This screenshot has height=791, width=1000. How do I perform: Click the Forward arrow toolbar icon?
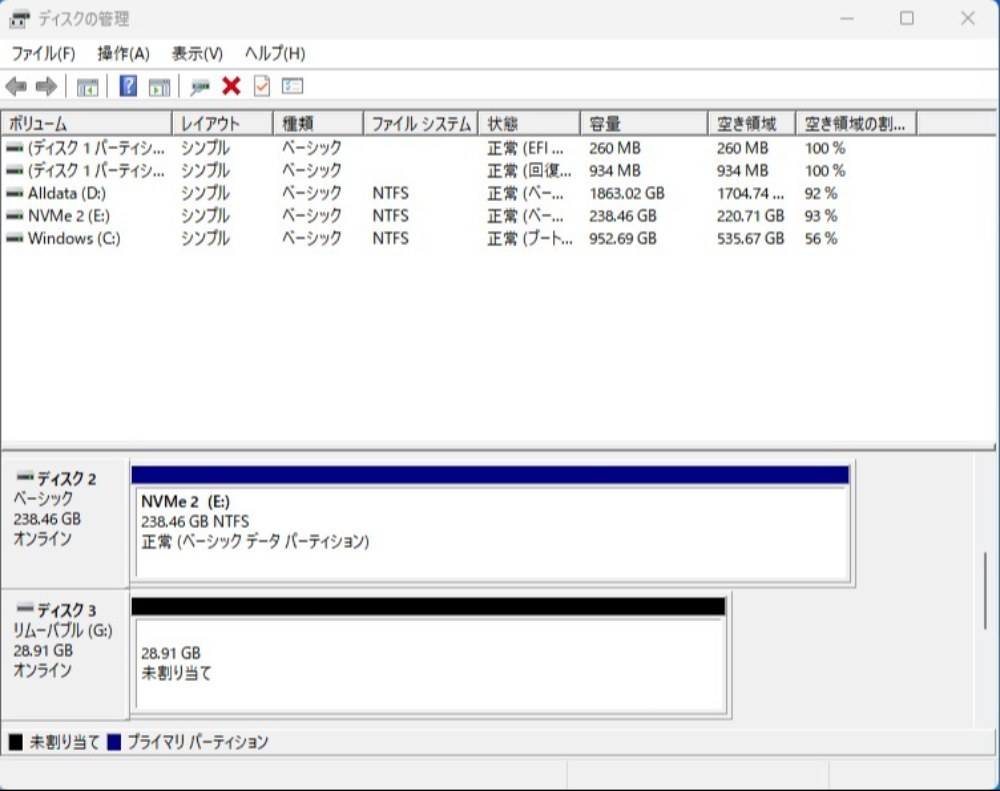[x=46, y=86]
